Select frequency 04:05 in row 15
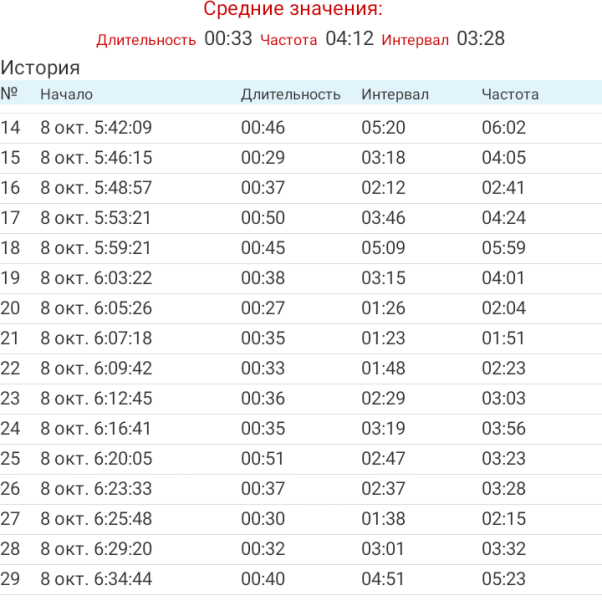 504,158
